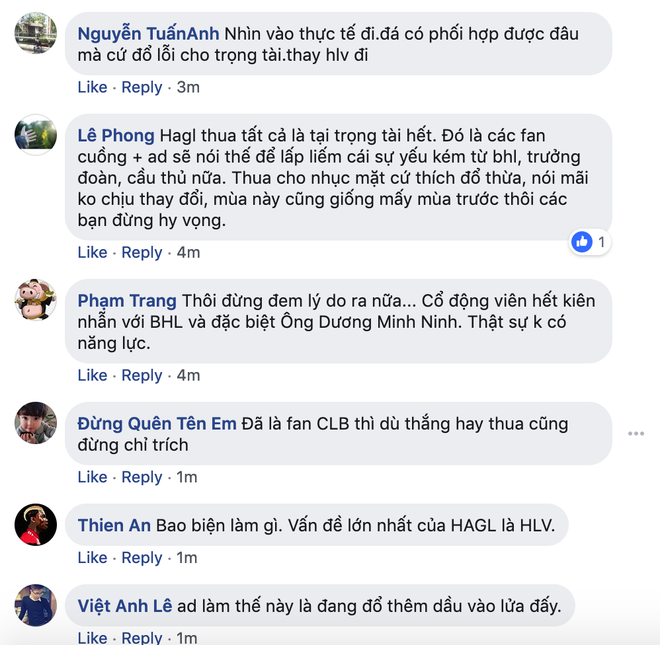The image size is (660, 645).
Task: Like Nguyễn TuấnAnh's comment
Action: (x=92, y=87)
